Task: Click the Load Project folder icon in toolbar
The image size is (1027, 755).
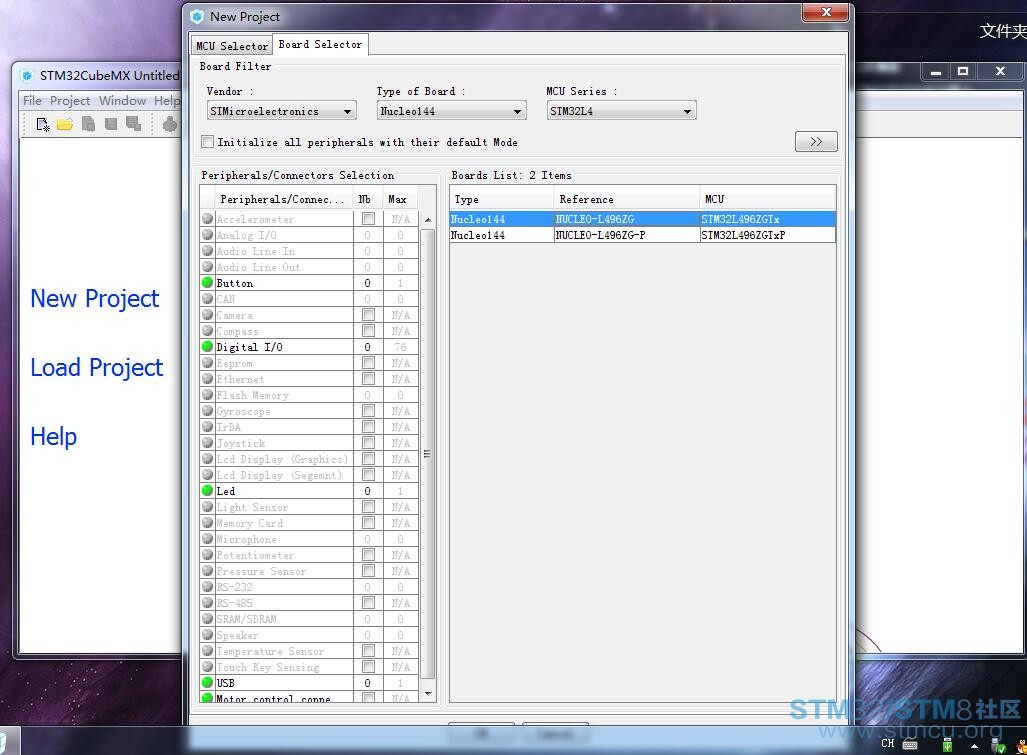Action: point(65,124)
